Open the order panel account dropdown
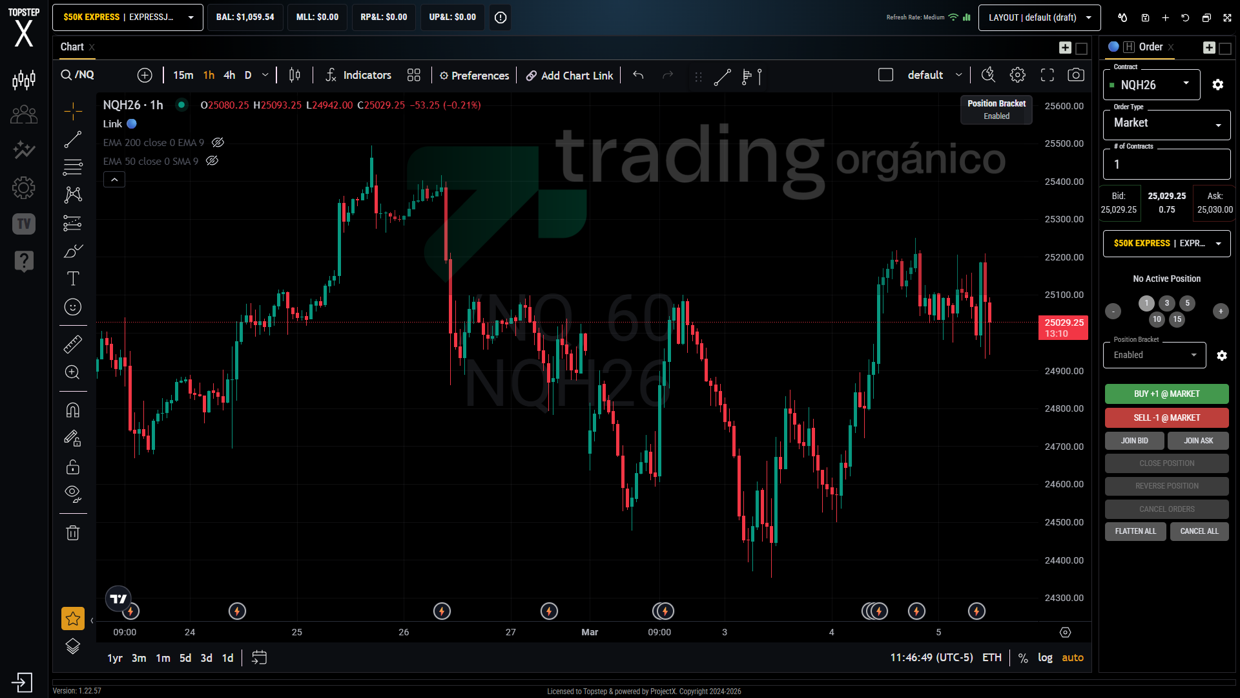 click(1166, 243)
